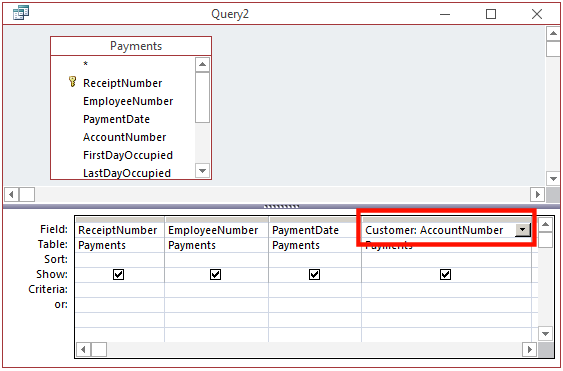Click the Payments field list scrollbar thumb
563x371 pixels.
[203, 97]
